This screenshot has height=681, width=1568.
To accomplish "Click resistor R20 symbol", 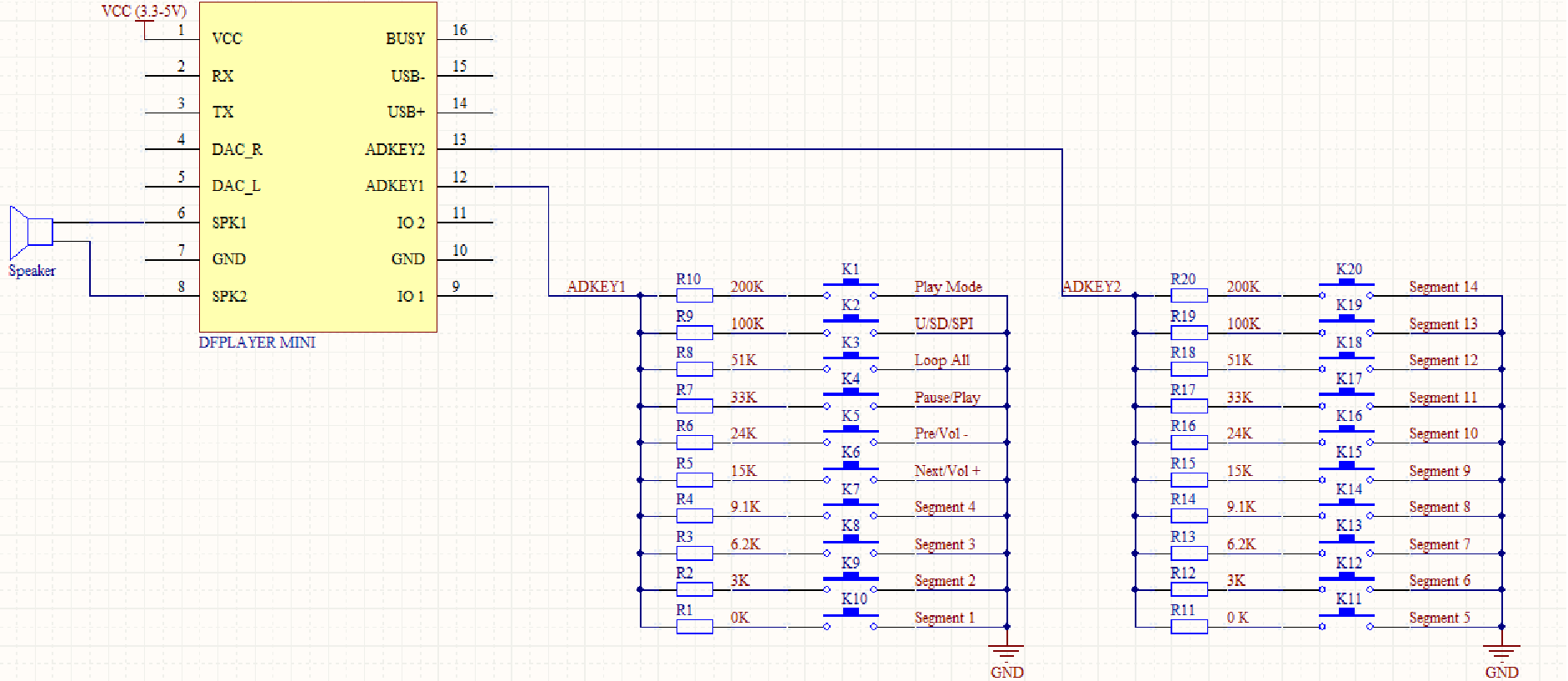I will click(1188, 295).
